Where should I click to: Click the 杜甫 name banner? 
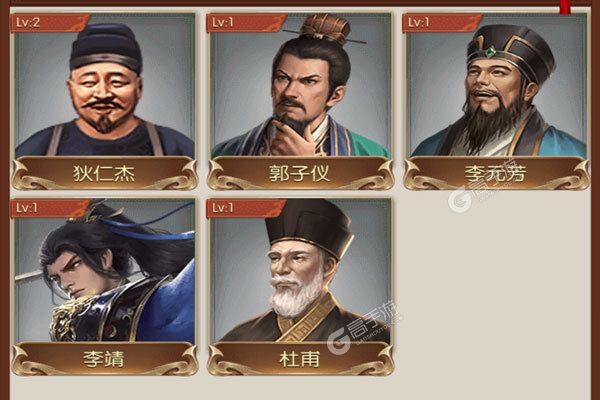click(x=300, y=359)
